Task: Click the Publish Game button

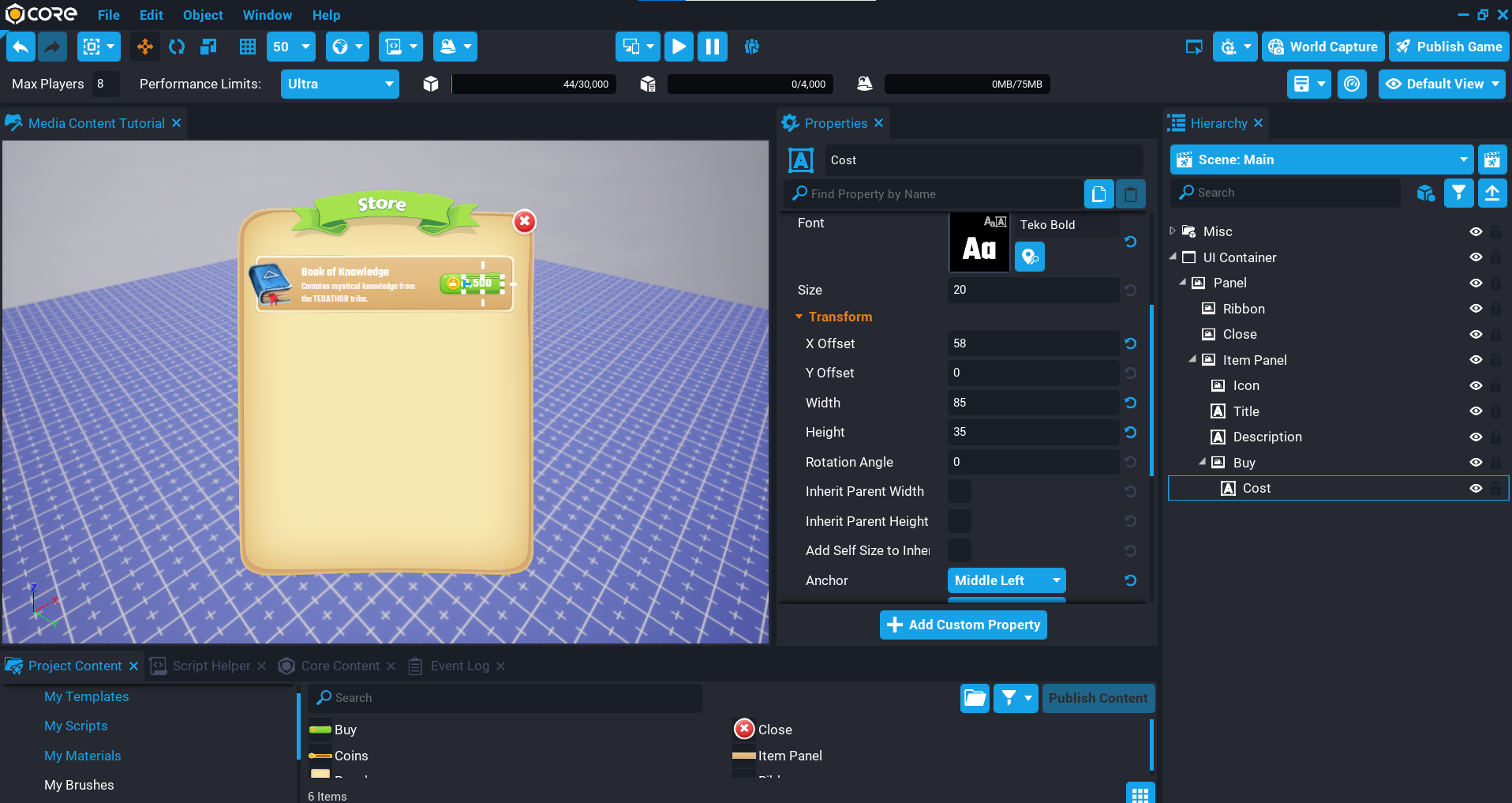Action: click(1449, 47)
